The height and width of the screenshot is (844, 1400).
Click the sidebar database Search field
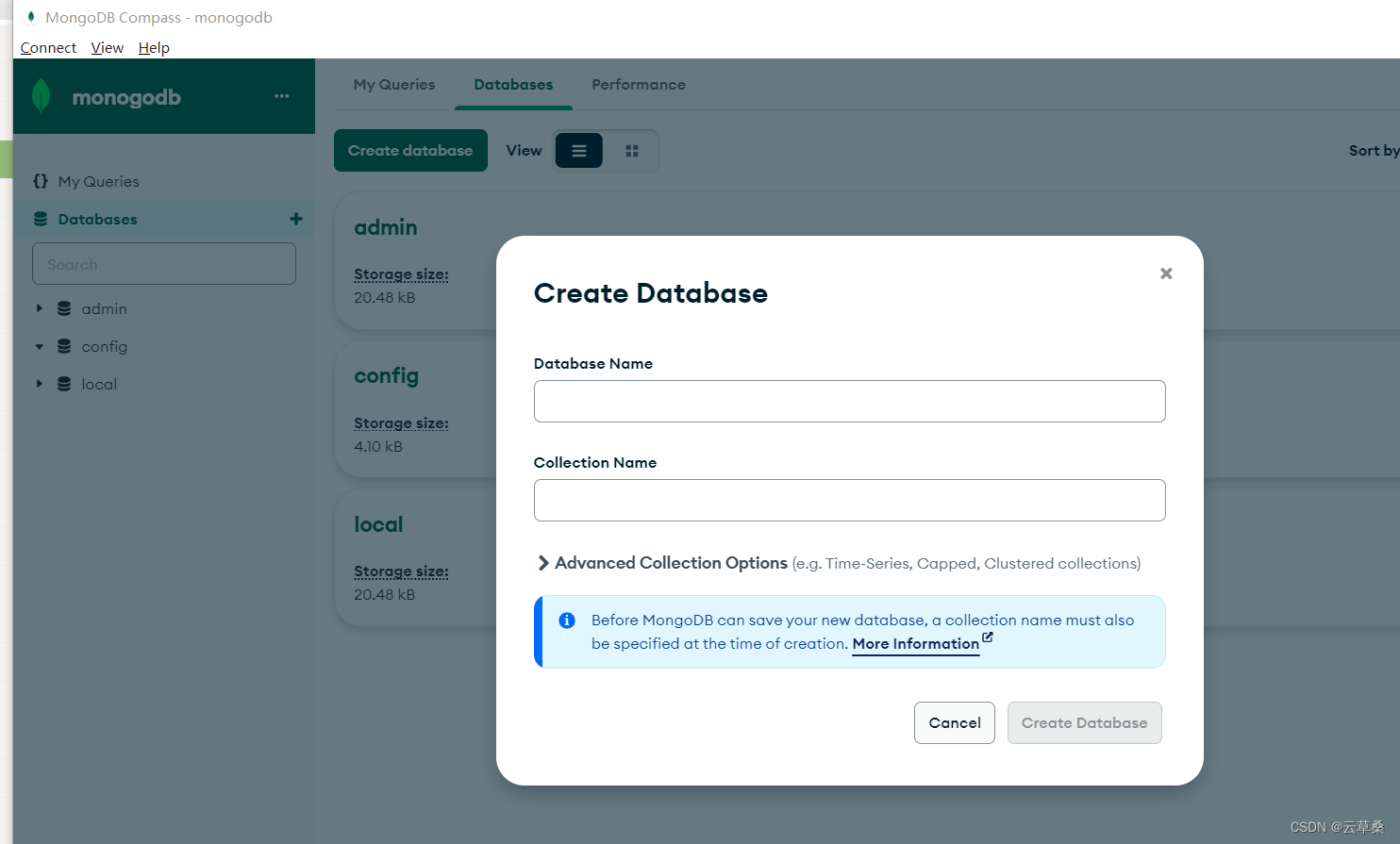point(163,263)
